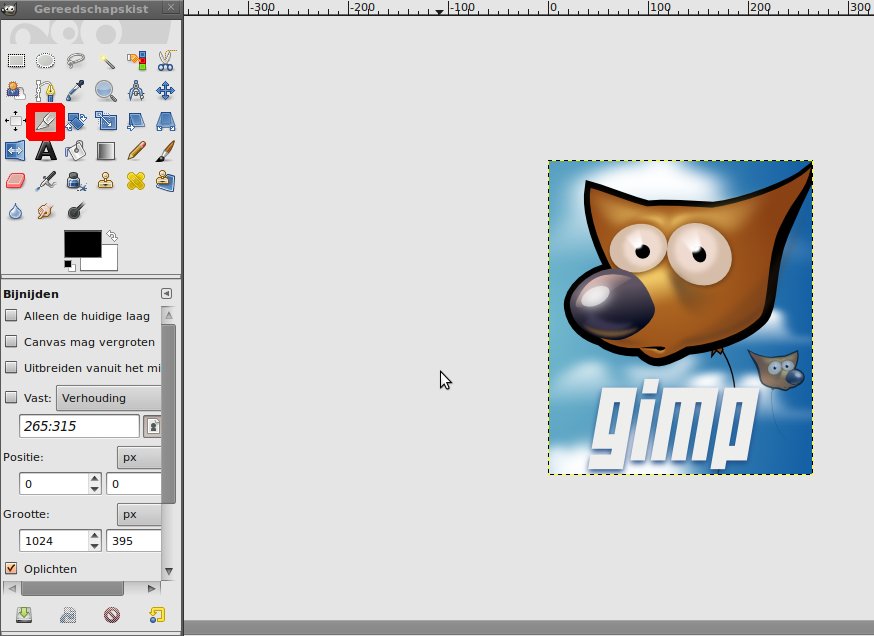
Task: Select the Blend gradient tool
Action: click(106, 150)
